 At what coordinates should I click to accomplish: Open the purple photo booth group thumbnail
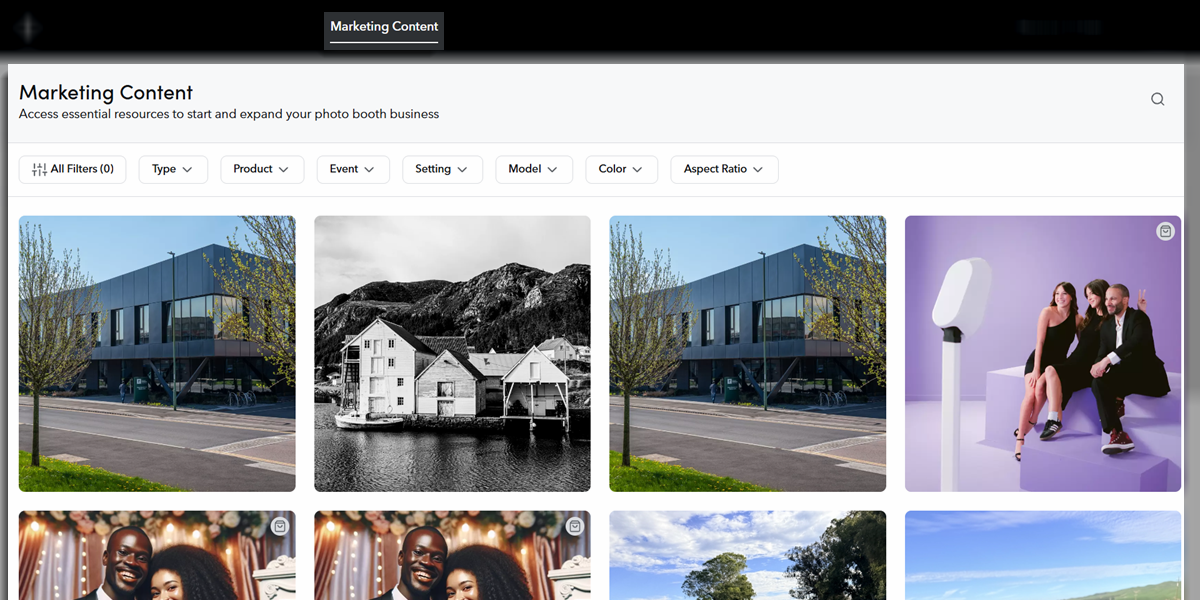tap(1043, 354)
